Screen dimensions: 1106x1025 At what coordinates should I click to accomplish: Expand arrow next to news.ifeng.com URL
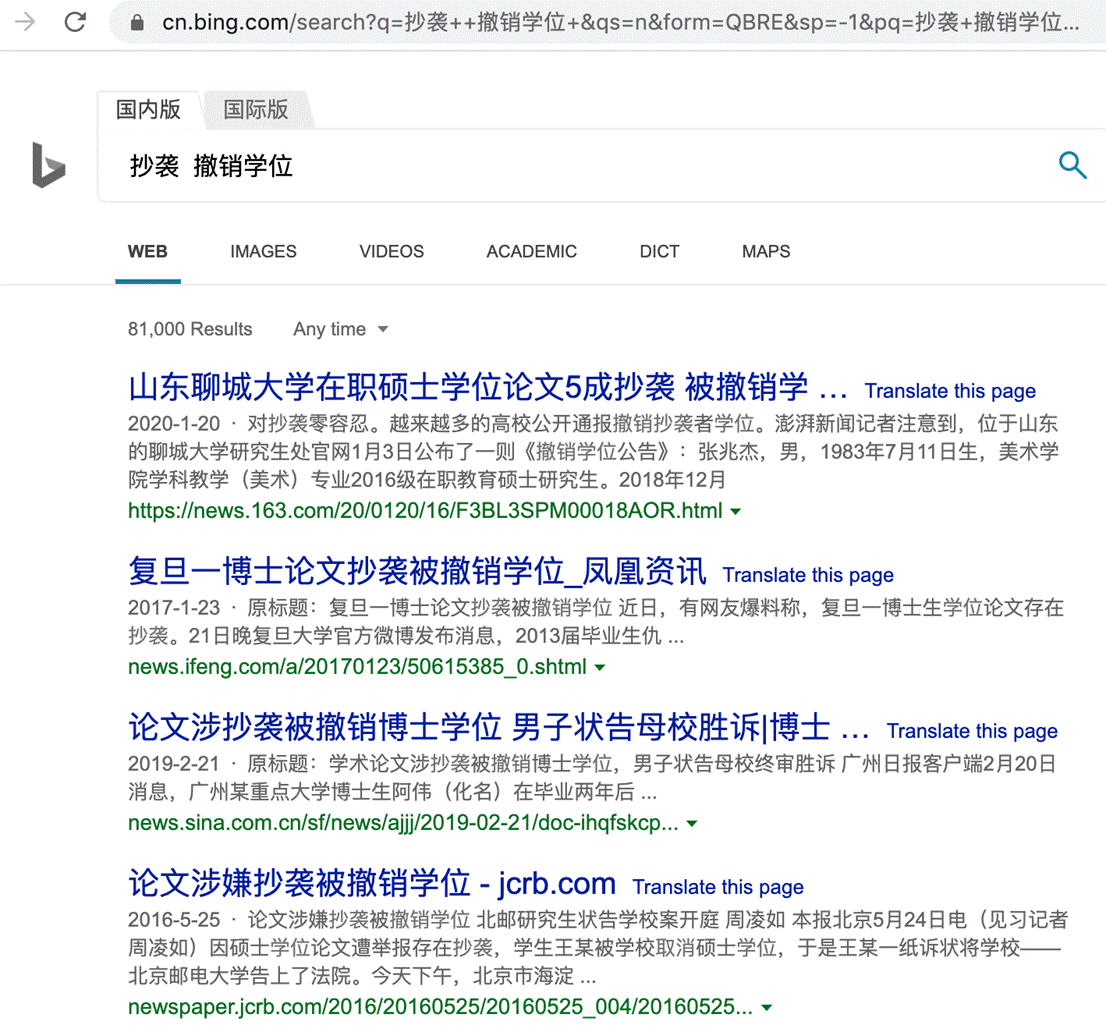click(600, 667)
